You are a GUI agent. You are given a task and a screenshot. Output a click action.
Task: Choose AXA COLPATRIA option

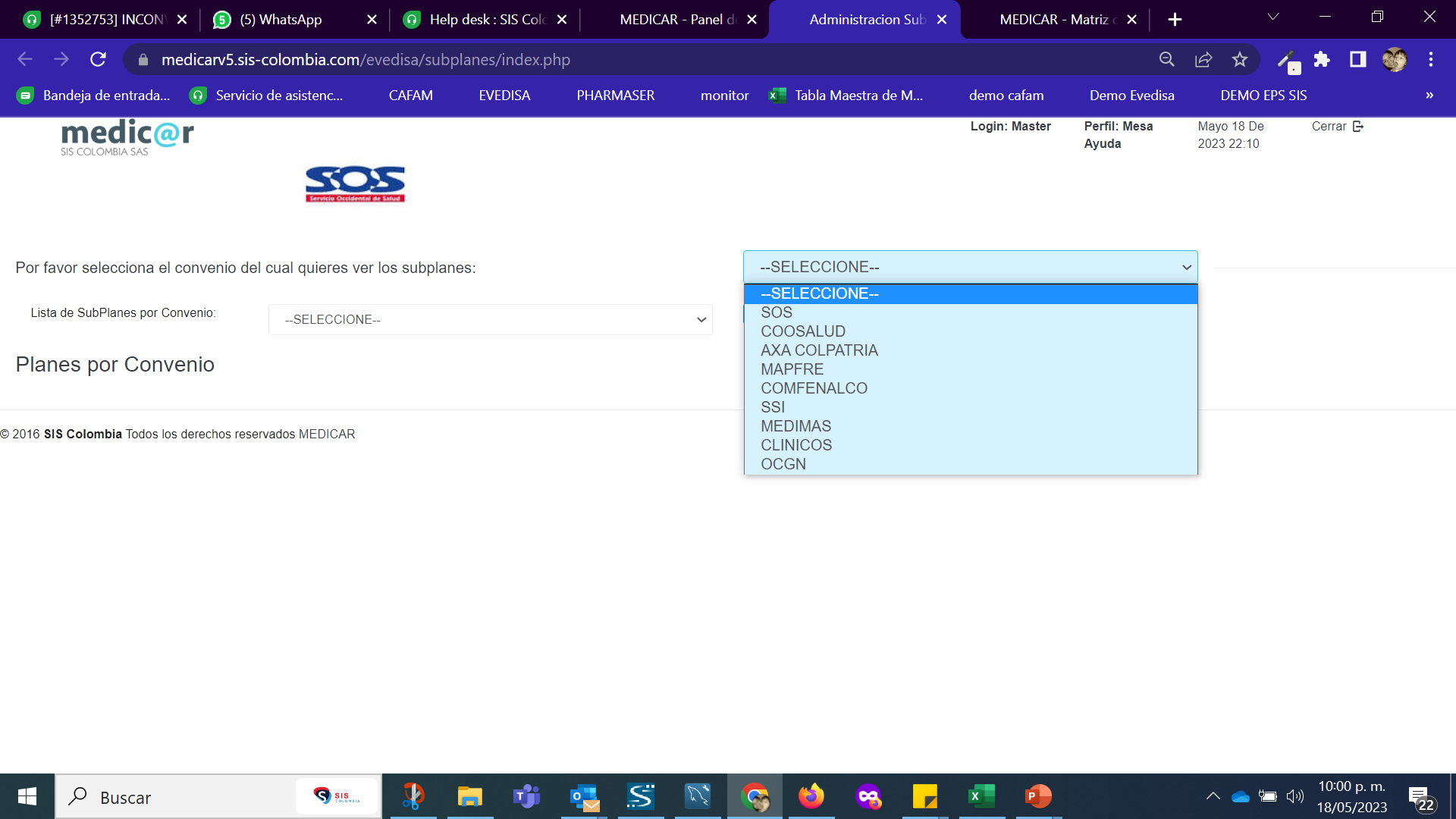pos(819,350)
